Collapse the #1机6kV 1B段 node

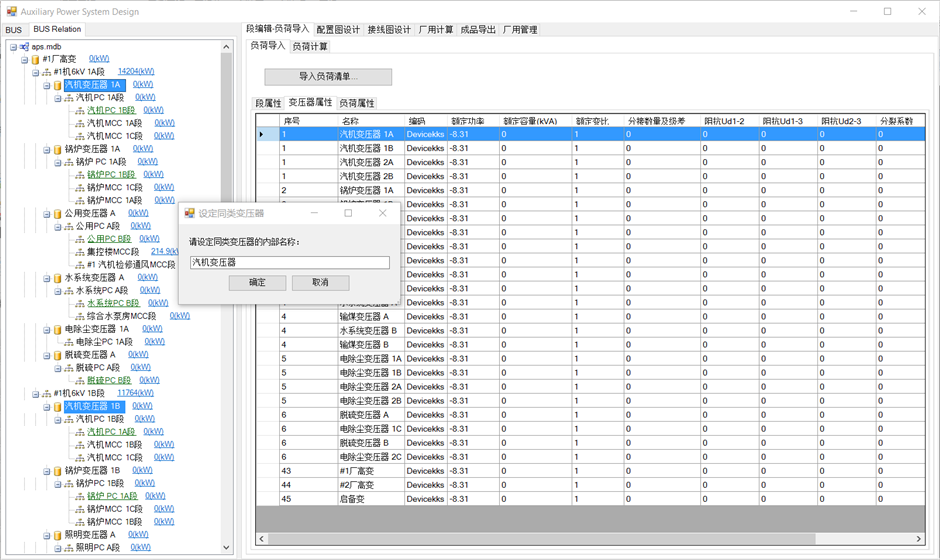pos(35,394)
